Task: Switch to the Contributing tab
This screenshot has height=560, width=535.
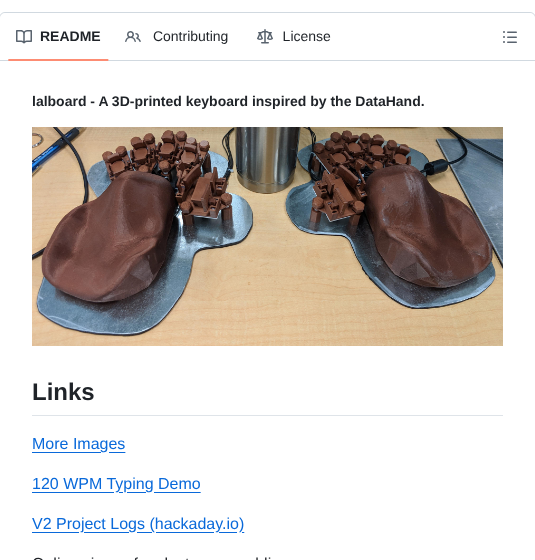Action: [176, 36]
